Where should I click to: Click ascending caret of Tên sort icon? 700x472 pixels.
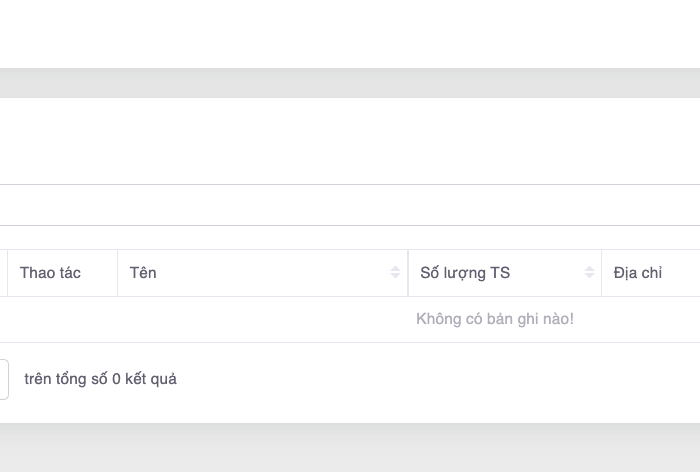tap(395, 269)
